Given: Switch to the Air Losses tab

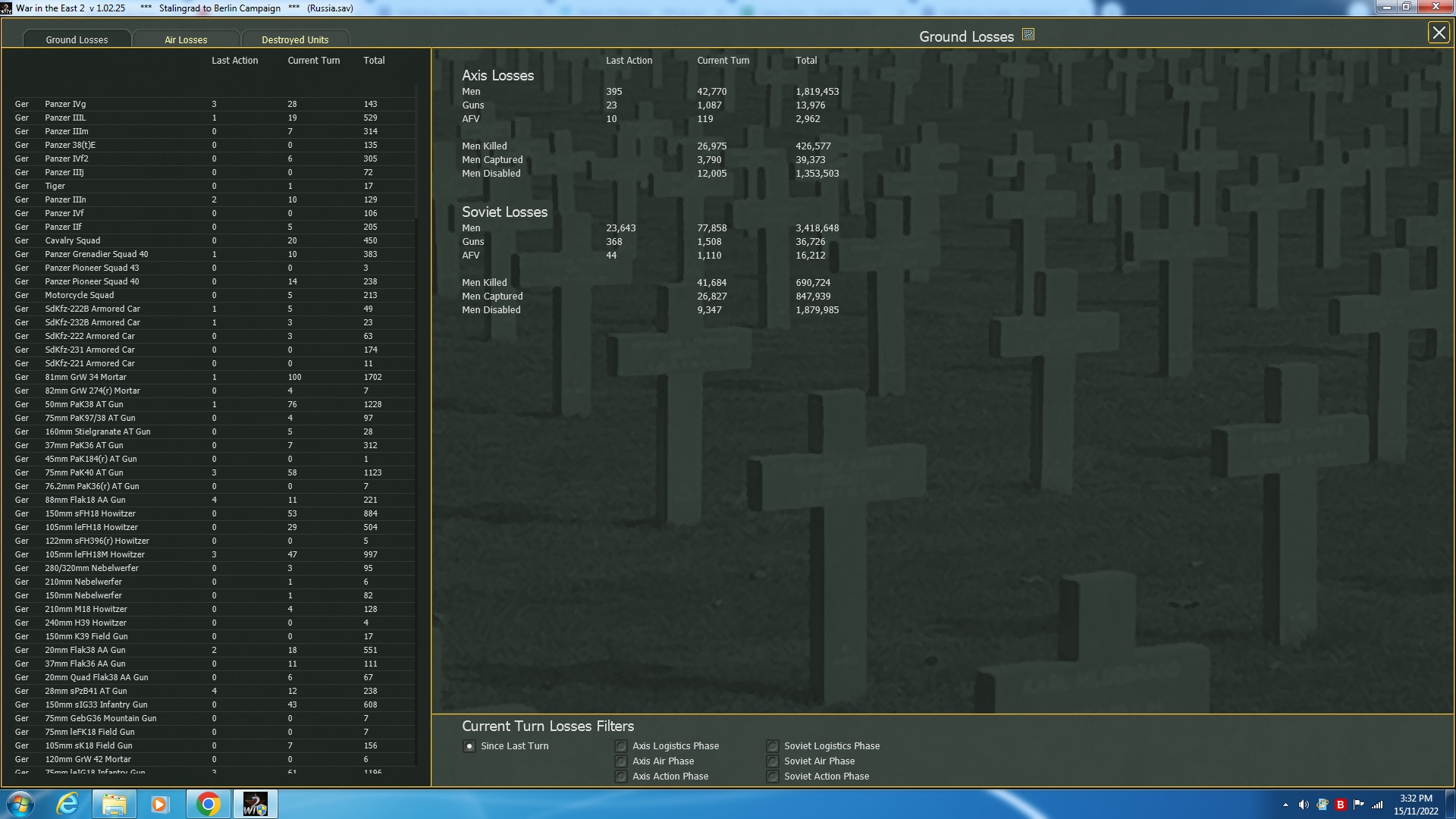Looking at the screenshot, I should (186, 39).
